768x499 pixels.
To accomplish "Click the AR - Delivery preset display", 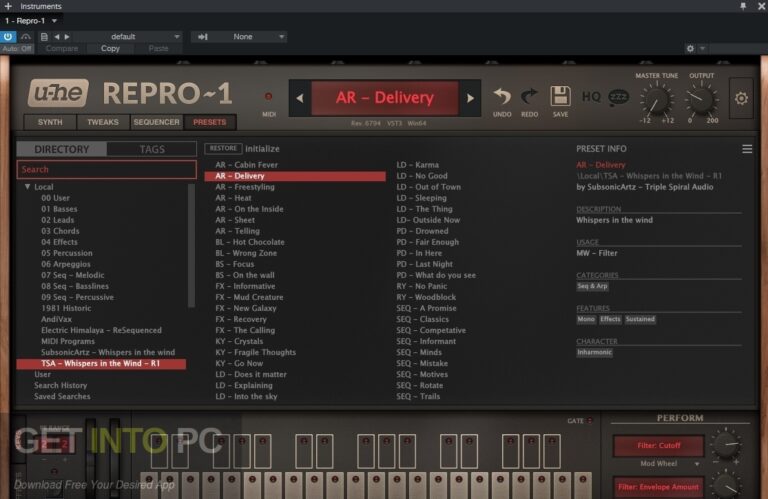I will (x=384, y=97).
